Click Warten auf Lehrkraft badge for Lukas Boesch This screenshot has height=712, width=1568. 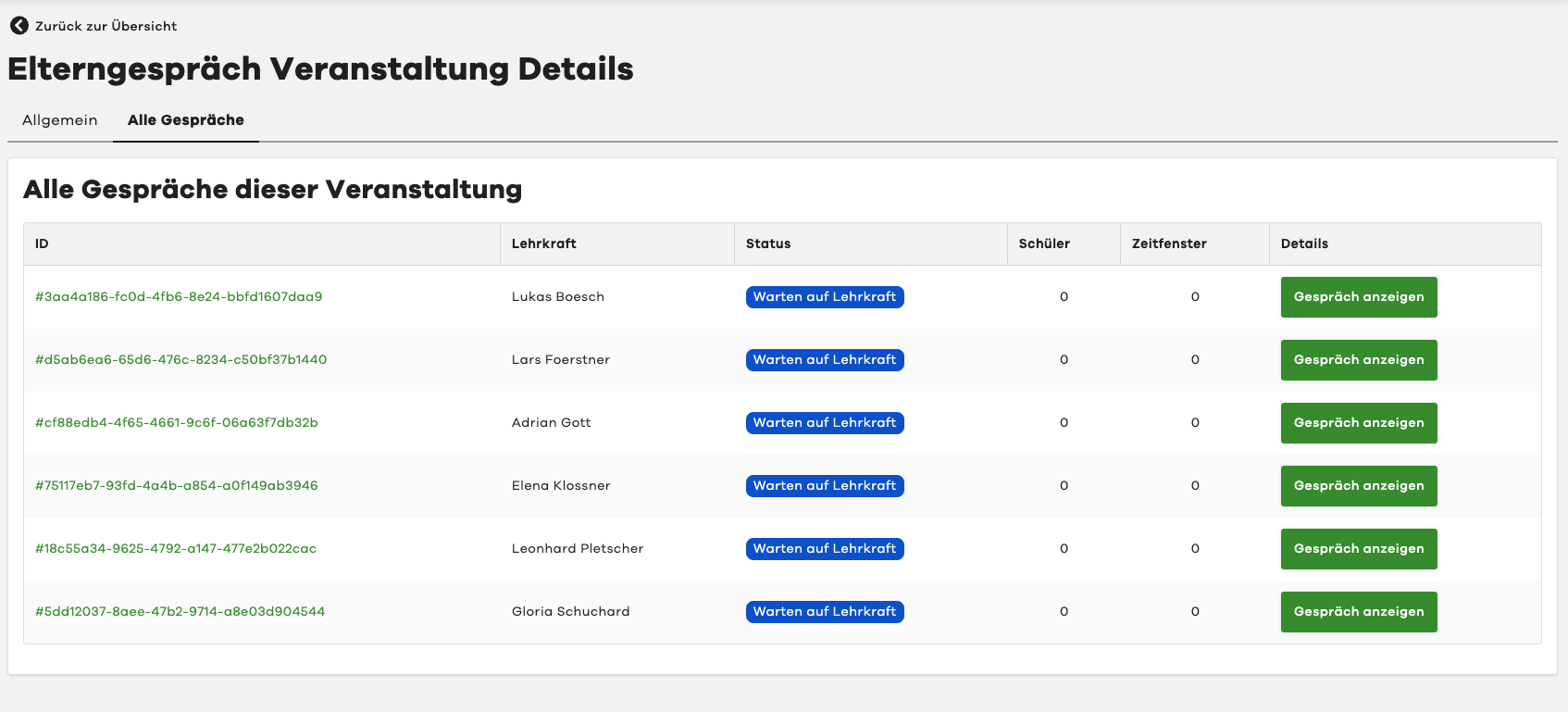825,297
